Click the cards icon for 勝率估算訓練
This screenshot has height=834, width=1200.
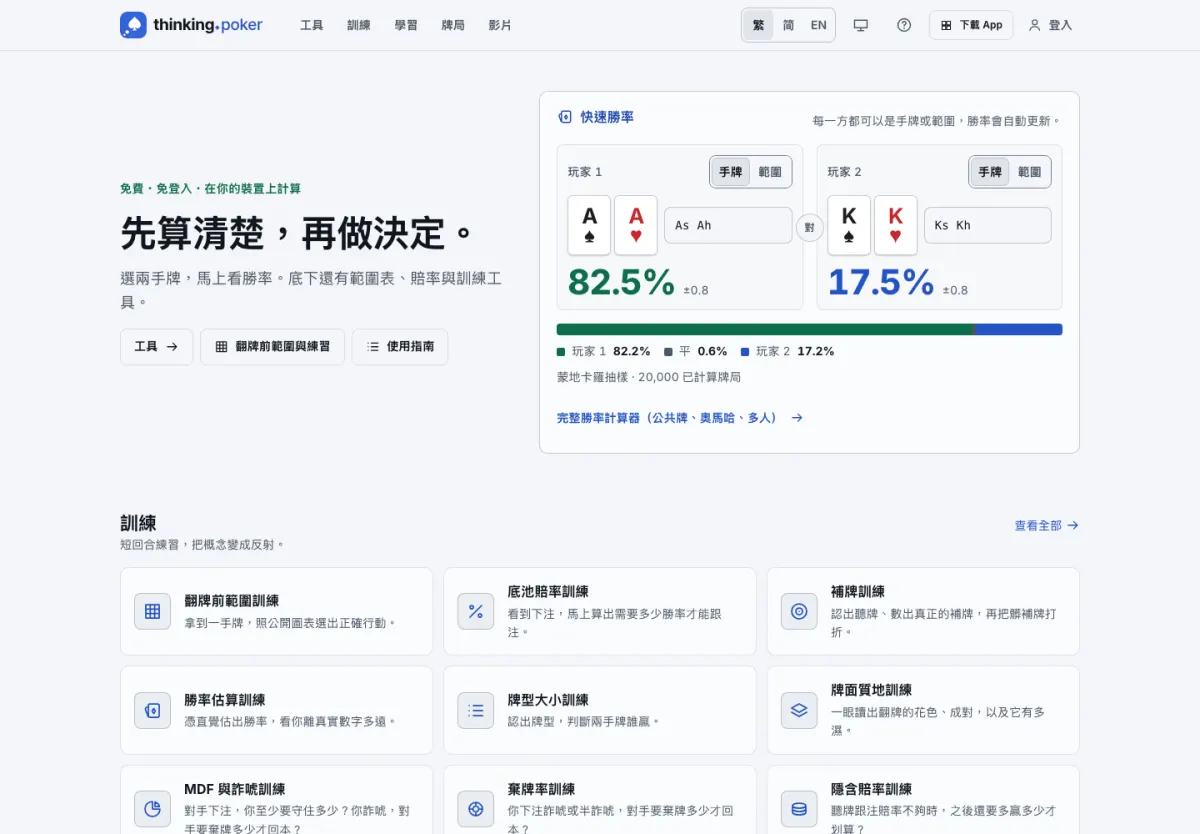point(153,710)
